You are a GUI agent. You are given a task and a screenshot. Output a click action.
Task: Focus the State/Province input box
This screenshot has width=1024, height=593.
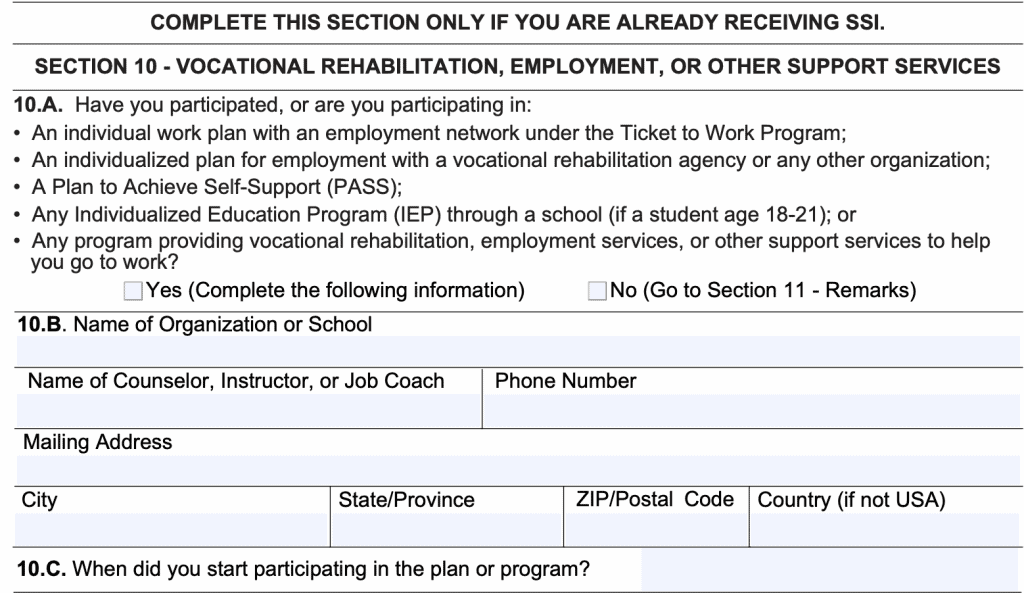click(446, 529)
